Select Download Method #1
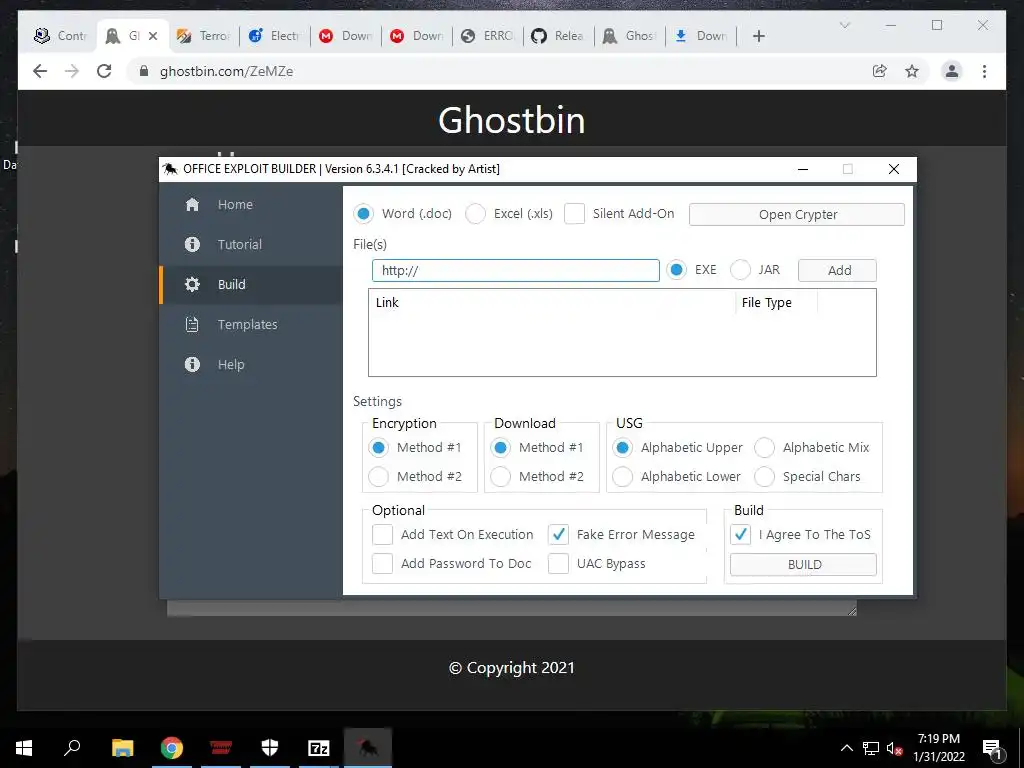This screenshot has height=768, width=1024. 501,447
